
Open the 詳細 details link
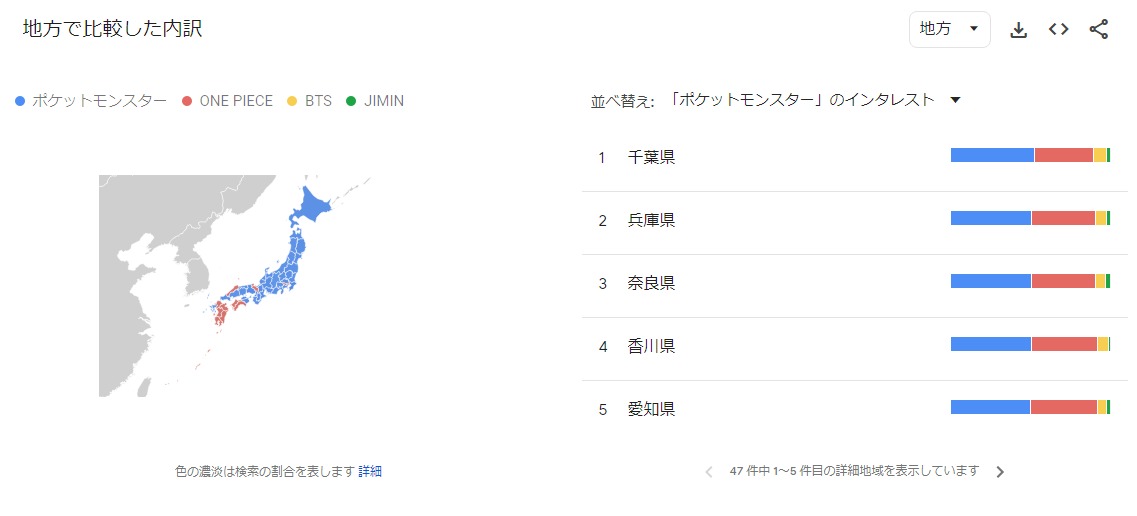[370, 471]
